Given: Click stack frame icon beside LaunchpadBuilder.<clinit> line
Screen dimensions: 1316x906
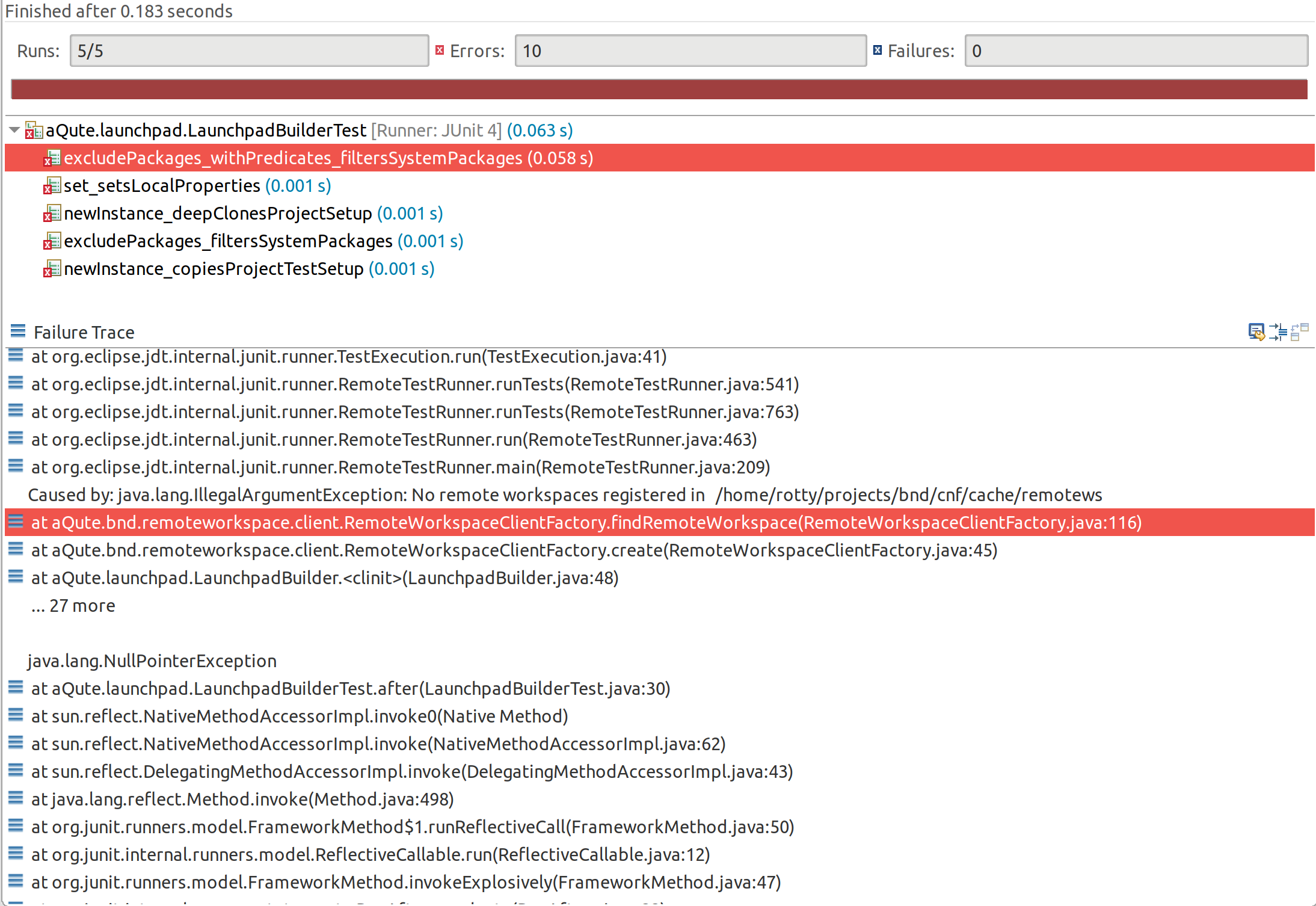Looking at the screenshot, I should coord(16,577).
